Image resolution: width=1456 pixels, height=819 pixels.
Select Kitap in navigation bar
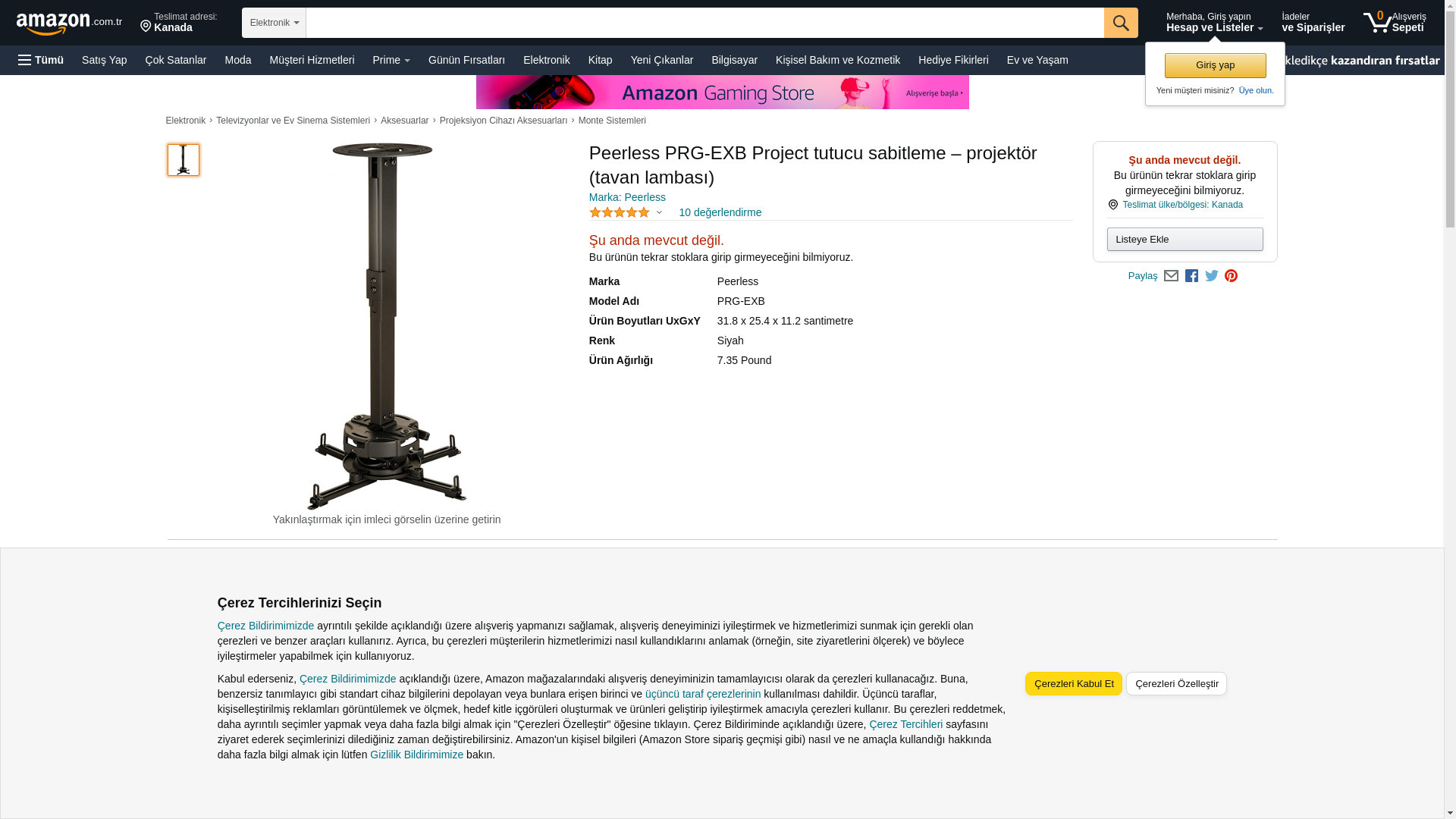(600, 60)
